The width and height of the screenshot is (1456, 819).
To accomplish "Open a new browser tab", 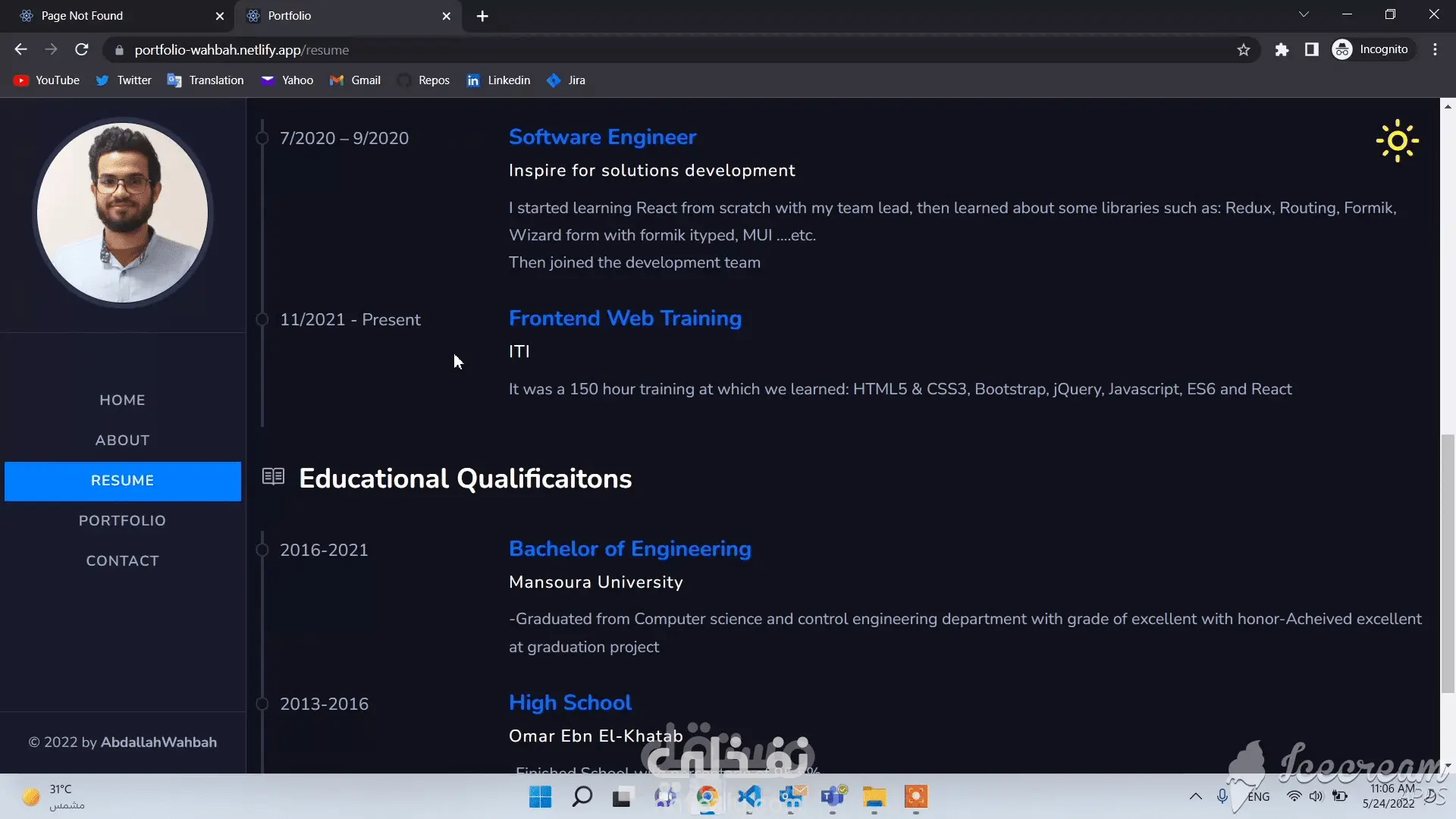I will pos(482,16).
